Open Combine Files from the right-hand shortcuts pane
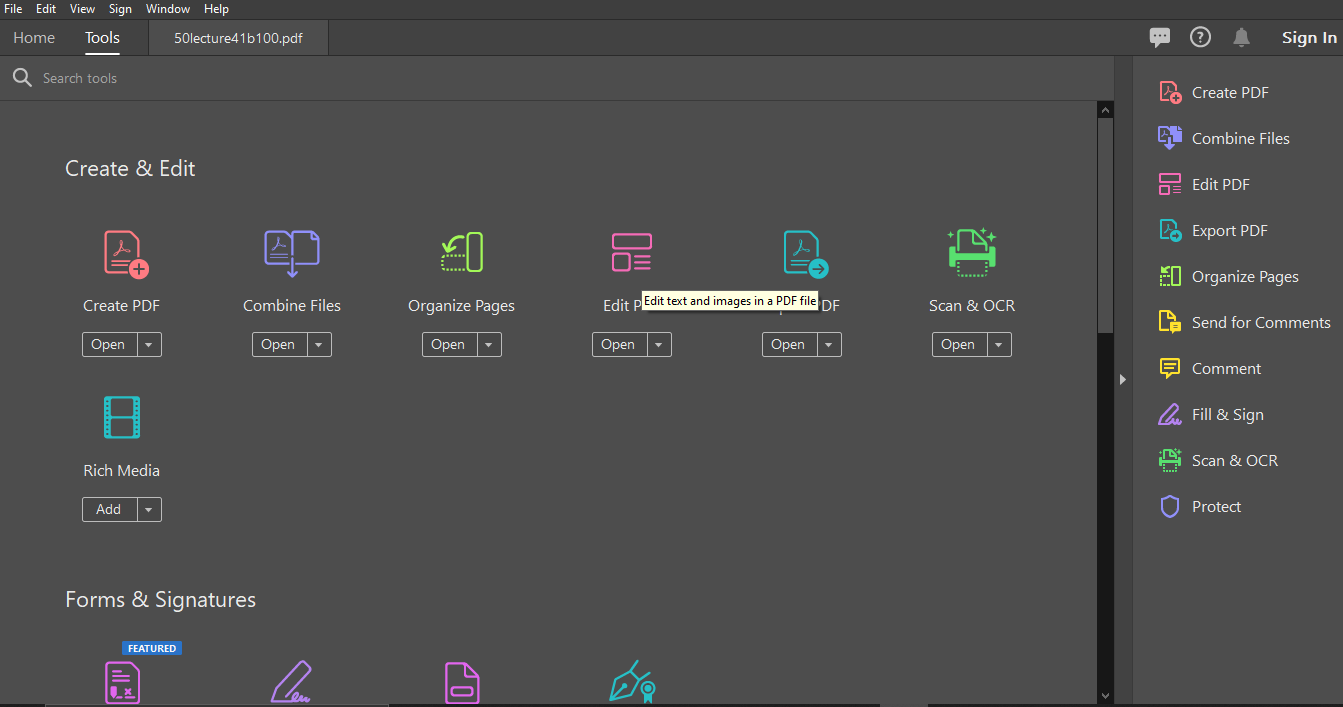1343x707 pixels. [1224, 138]
